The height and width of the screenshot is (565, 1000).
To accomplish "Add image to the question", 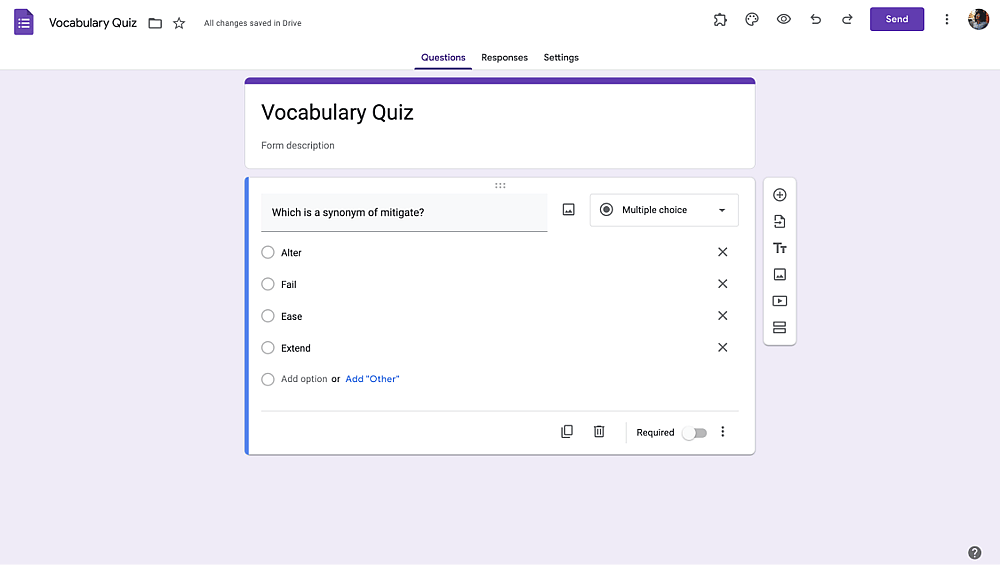I will (x=568, y=210).
